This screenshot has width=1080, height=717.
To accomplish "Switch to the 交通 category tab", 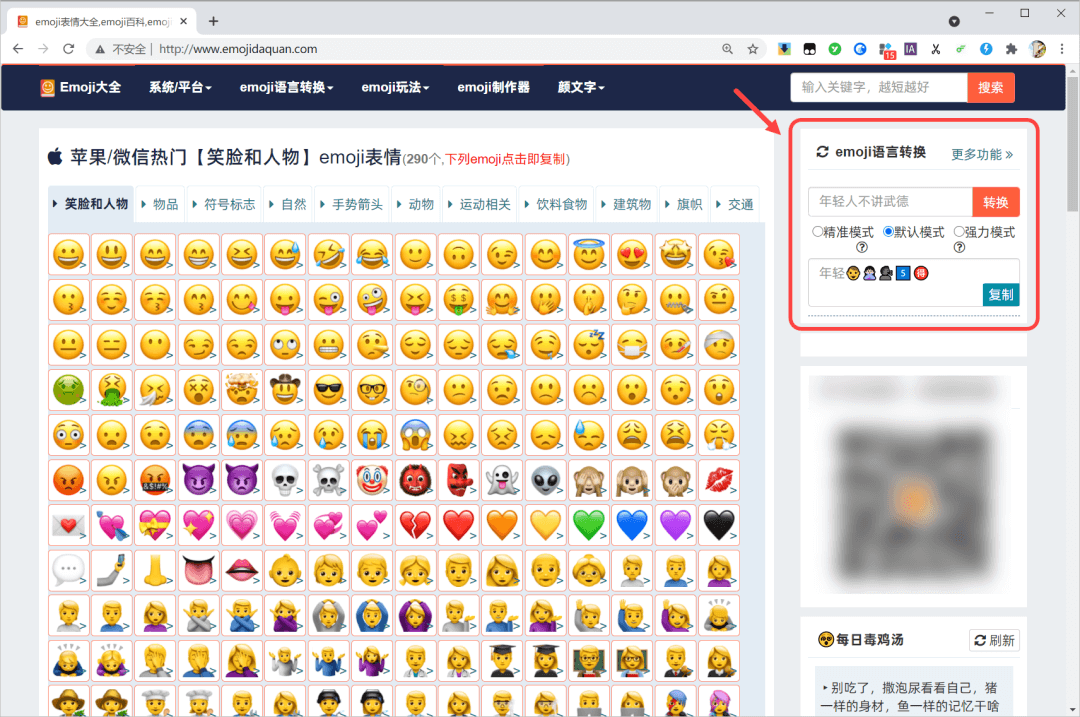I will (x=735, y=205).
